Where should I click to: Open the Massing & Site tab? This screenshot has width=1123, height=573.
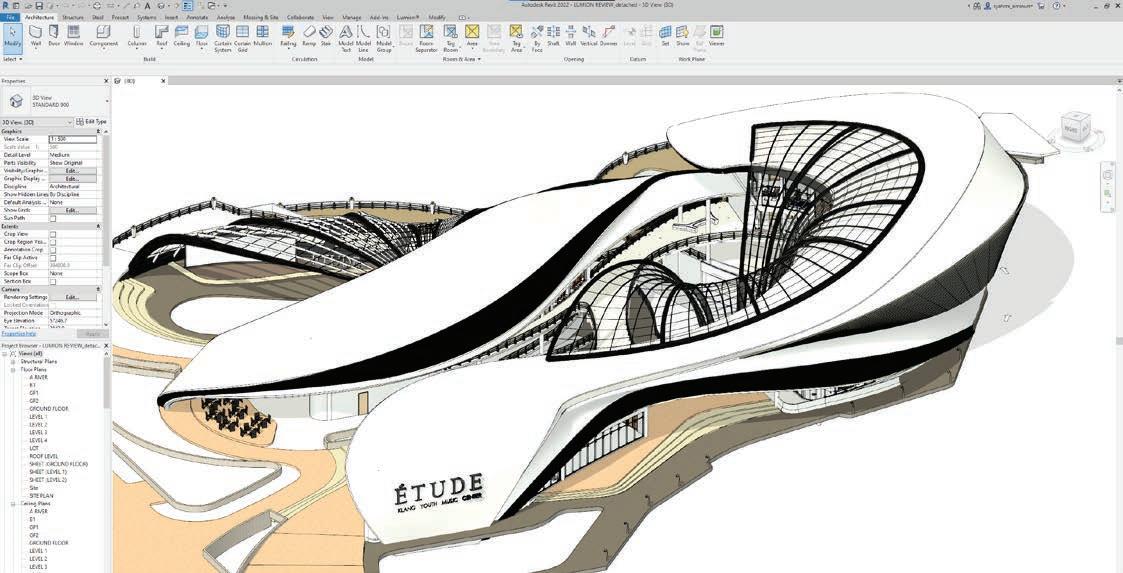[261, 16]
